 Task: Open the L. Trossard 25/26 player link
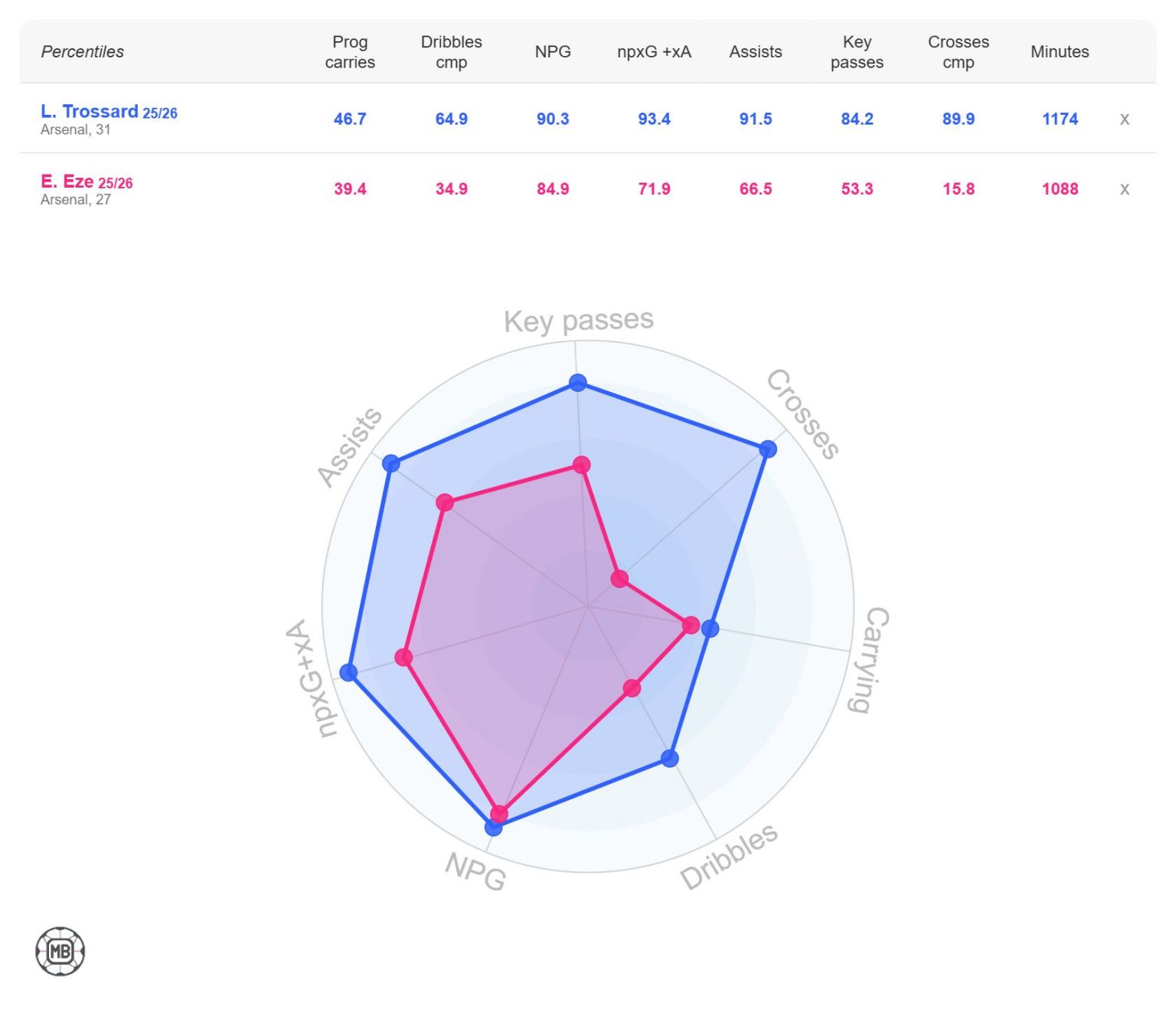(x=109, y=112)
